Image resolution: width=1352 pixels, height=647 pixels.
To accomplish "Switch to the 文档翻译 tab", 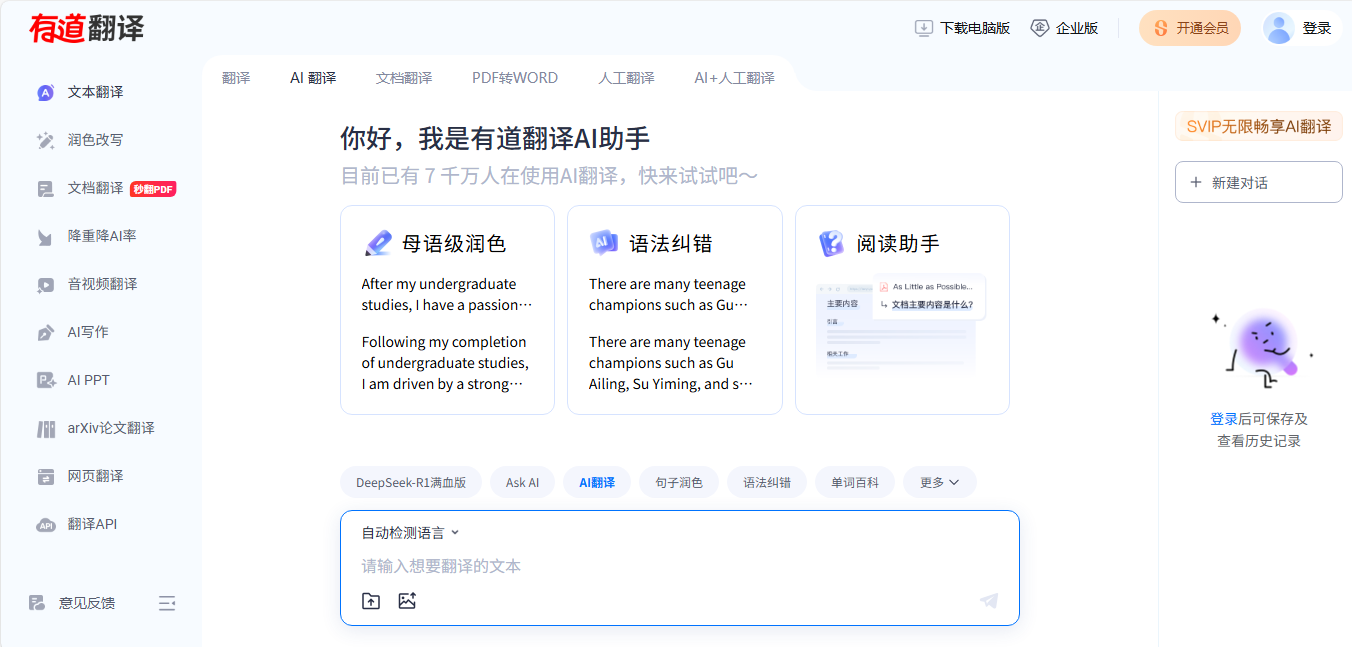I will click(404, 78).
